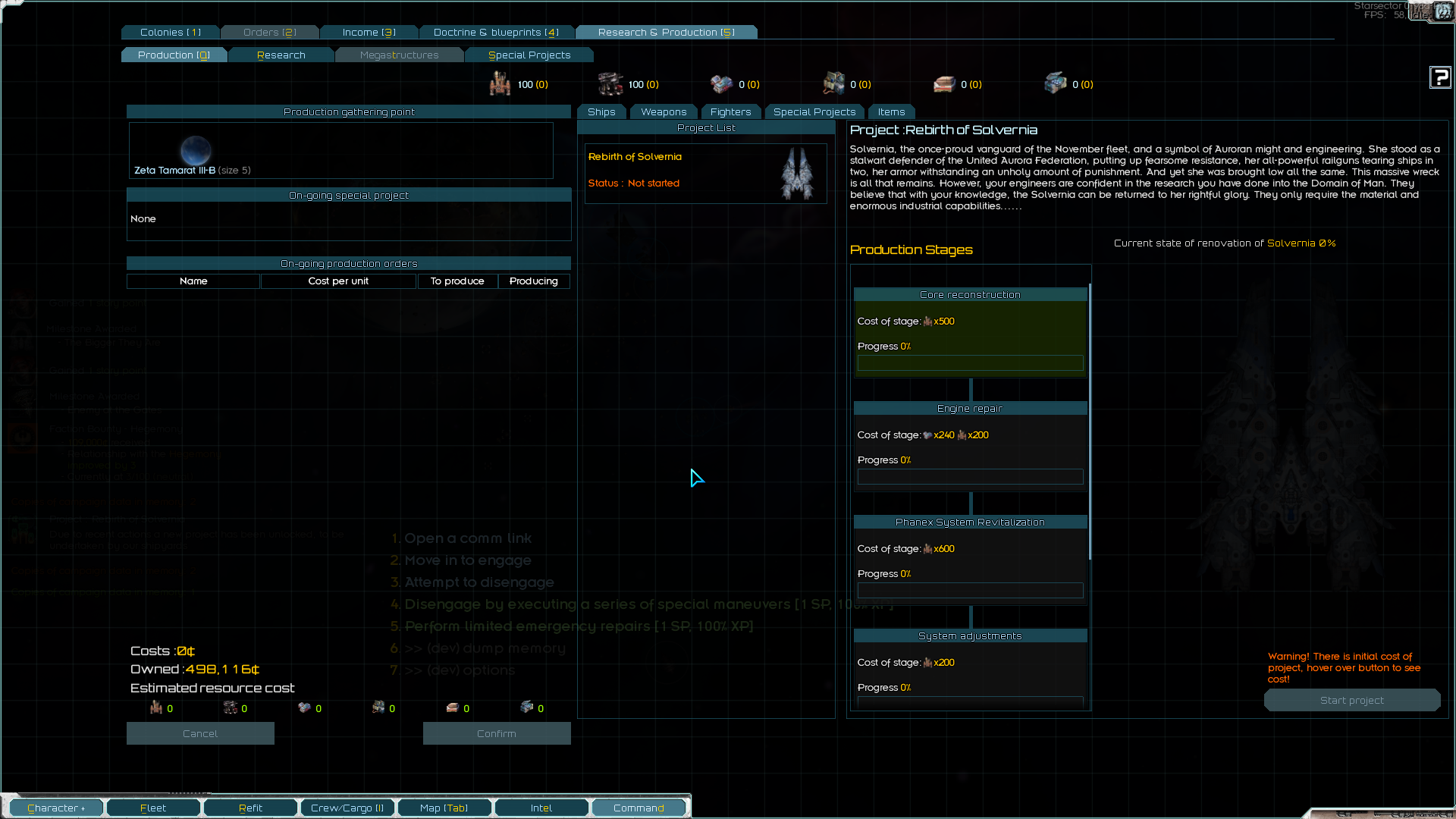The image size is (1456, 819).
Task: Click the Cancel button
Action: click(200, 733)
